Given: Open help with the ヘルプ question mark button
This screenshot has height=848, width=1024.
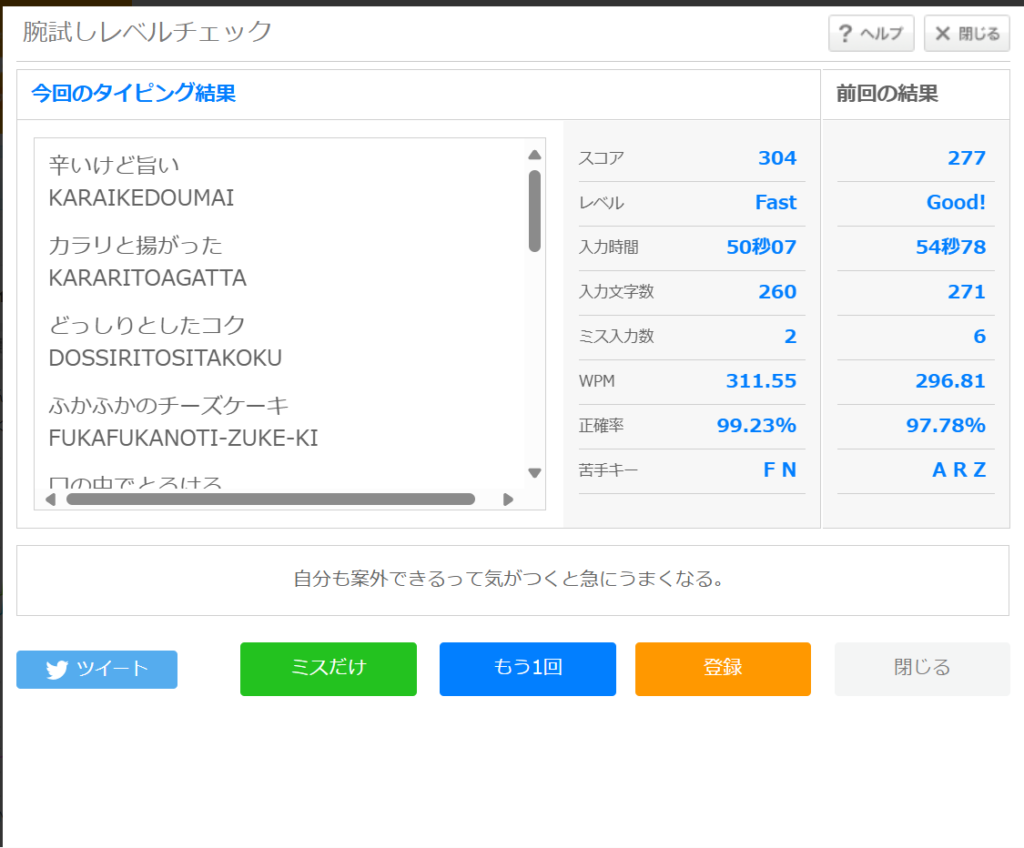Looking at the screenshot, I should click(x=870, y=34).
